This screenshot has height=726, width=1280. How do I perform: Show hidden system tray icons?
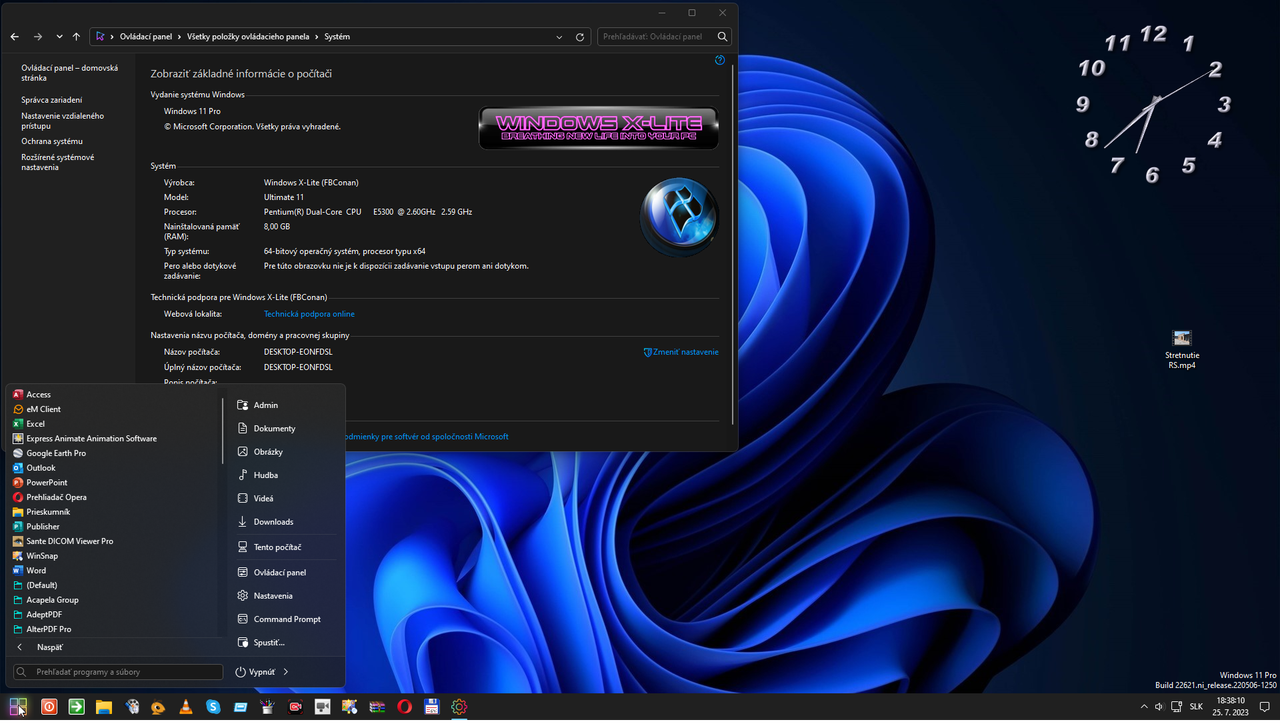pyautogui.click(x=1145, y=707)
